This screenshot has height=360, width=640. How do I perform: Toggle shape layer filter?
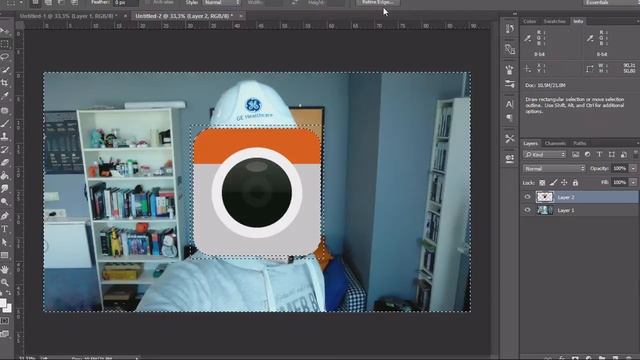click(x=611, y=154)
